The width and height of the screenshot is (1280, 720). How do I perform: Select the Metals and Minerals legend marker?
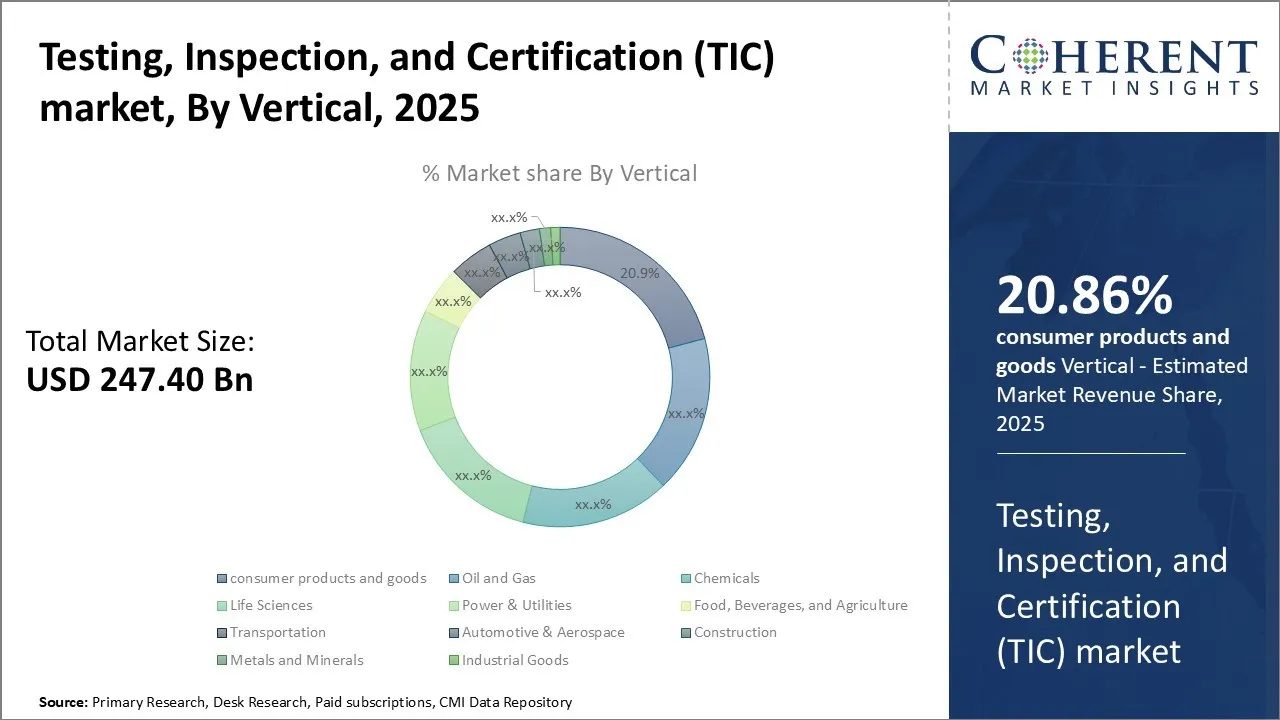point(221,660)
